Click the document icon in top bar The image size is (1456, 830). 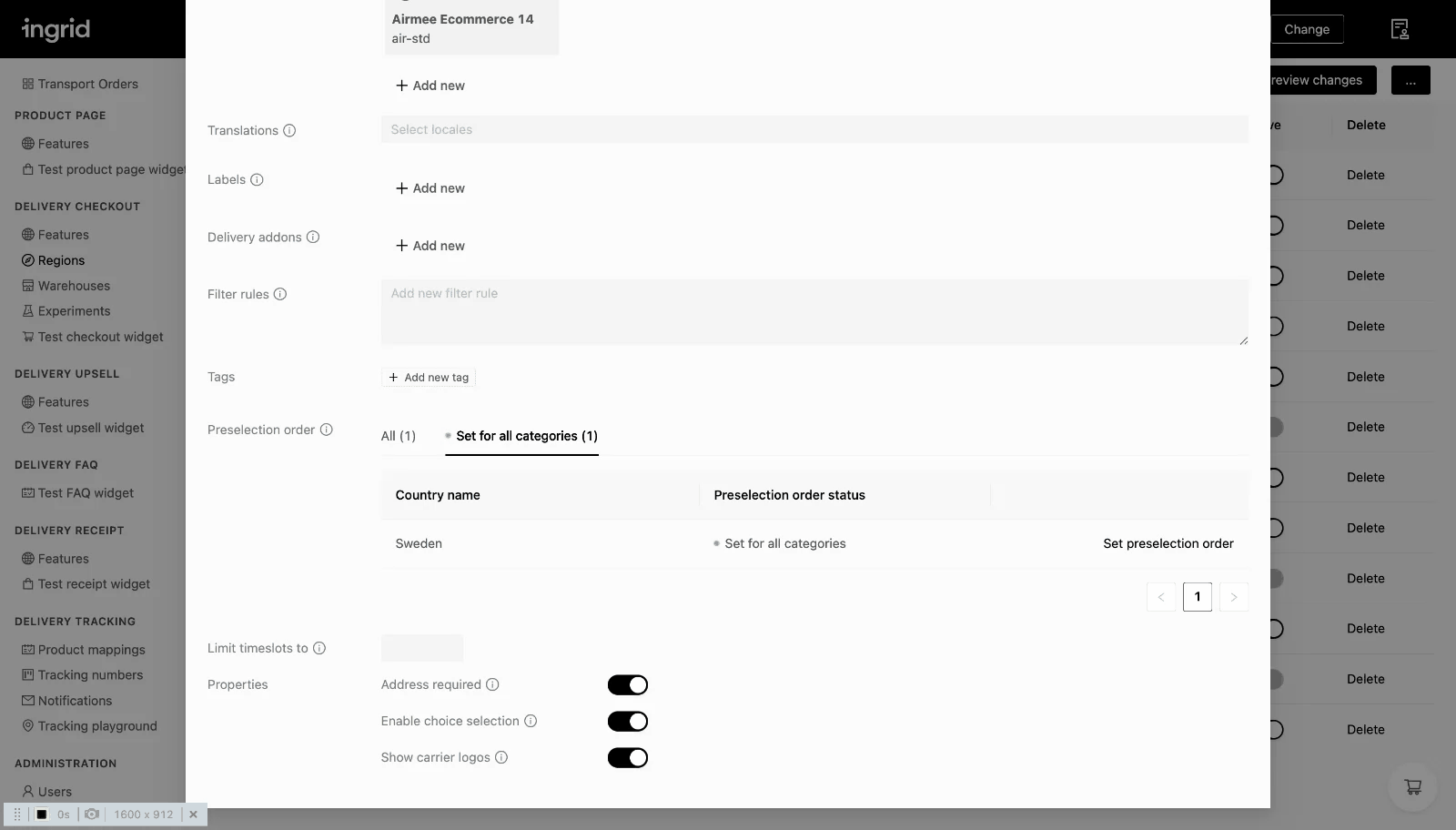(x=1400, y=29)
